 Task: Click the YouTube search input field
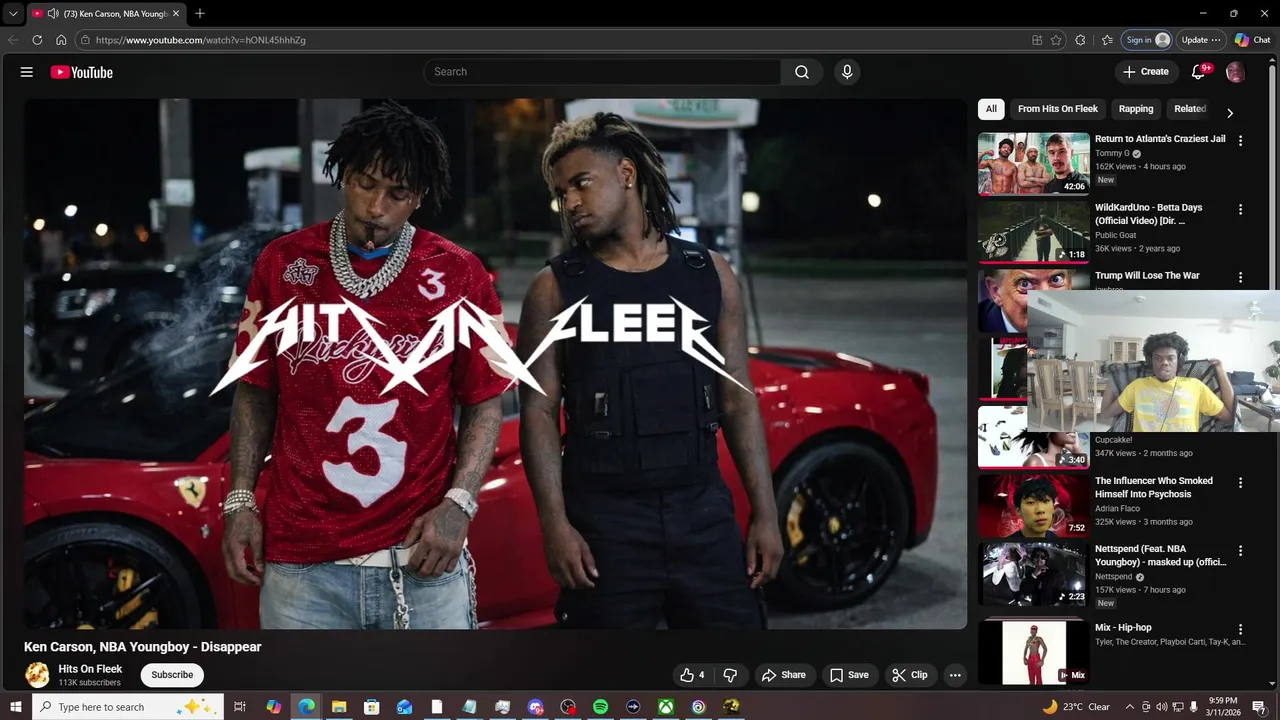[602, 72]
